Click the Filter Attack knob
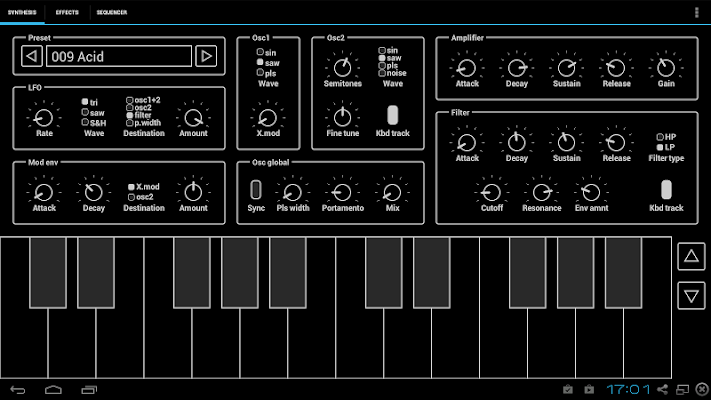Image resolution: width=711 pixels, height=400 pixels. [x=467, y=143]
